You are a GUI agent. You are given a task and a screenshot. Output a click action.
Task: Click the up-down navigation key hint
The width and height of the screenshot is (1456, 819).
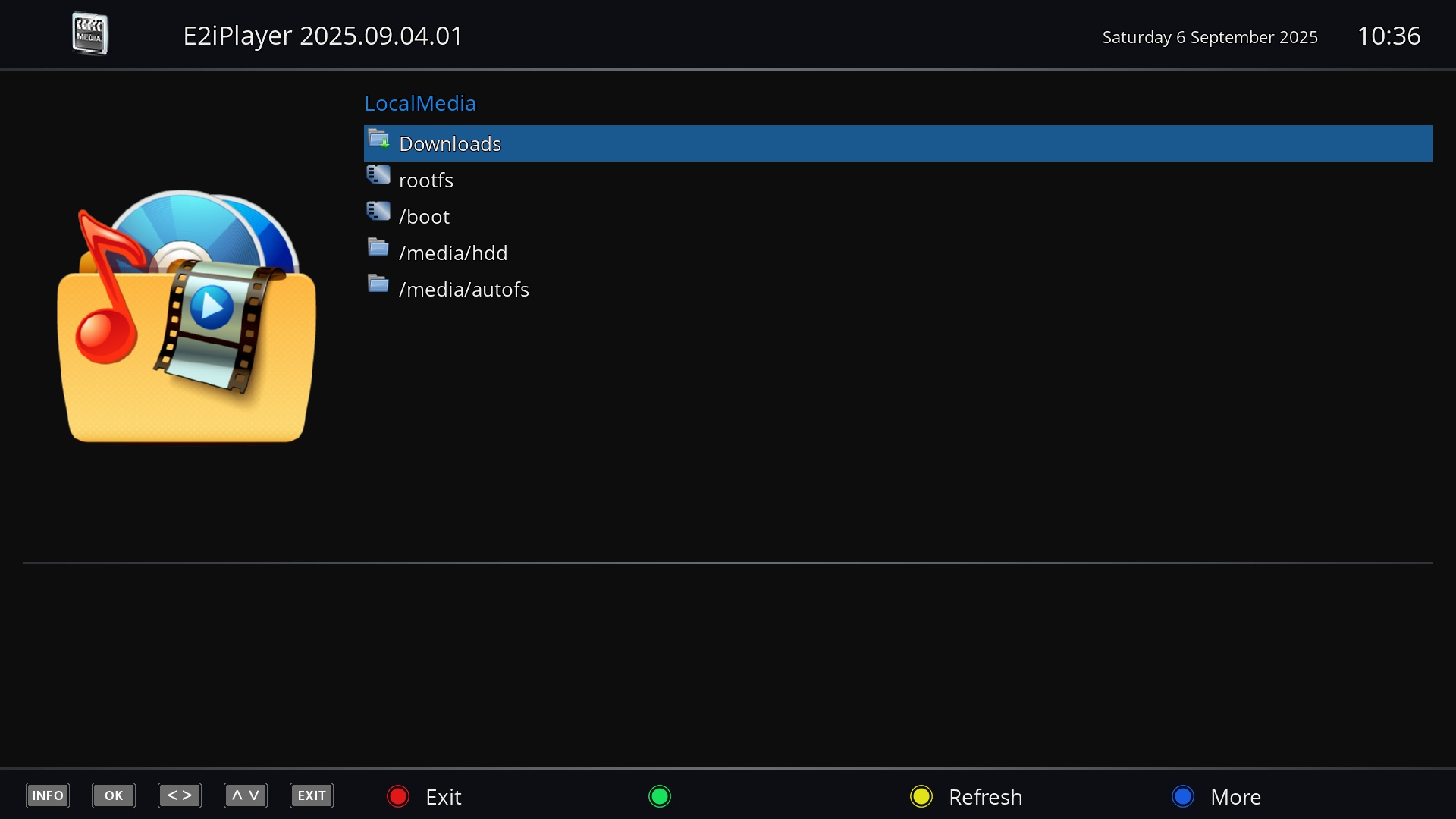[x=245, y=795]
